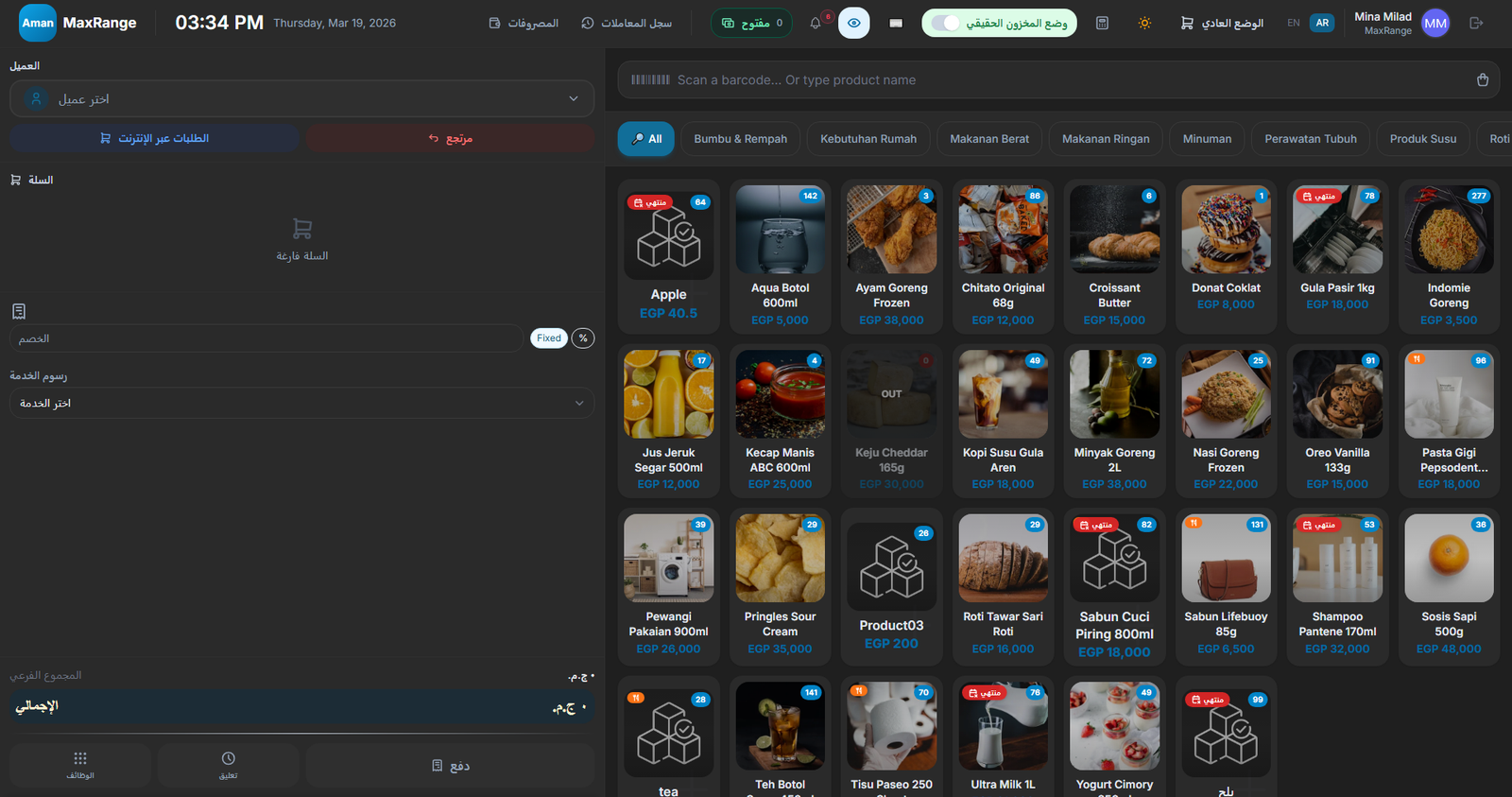Switch theme with the sun icon
This screenshot has width=1512, height=797.
pos(1144,23)
